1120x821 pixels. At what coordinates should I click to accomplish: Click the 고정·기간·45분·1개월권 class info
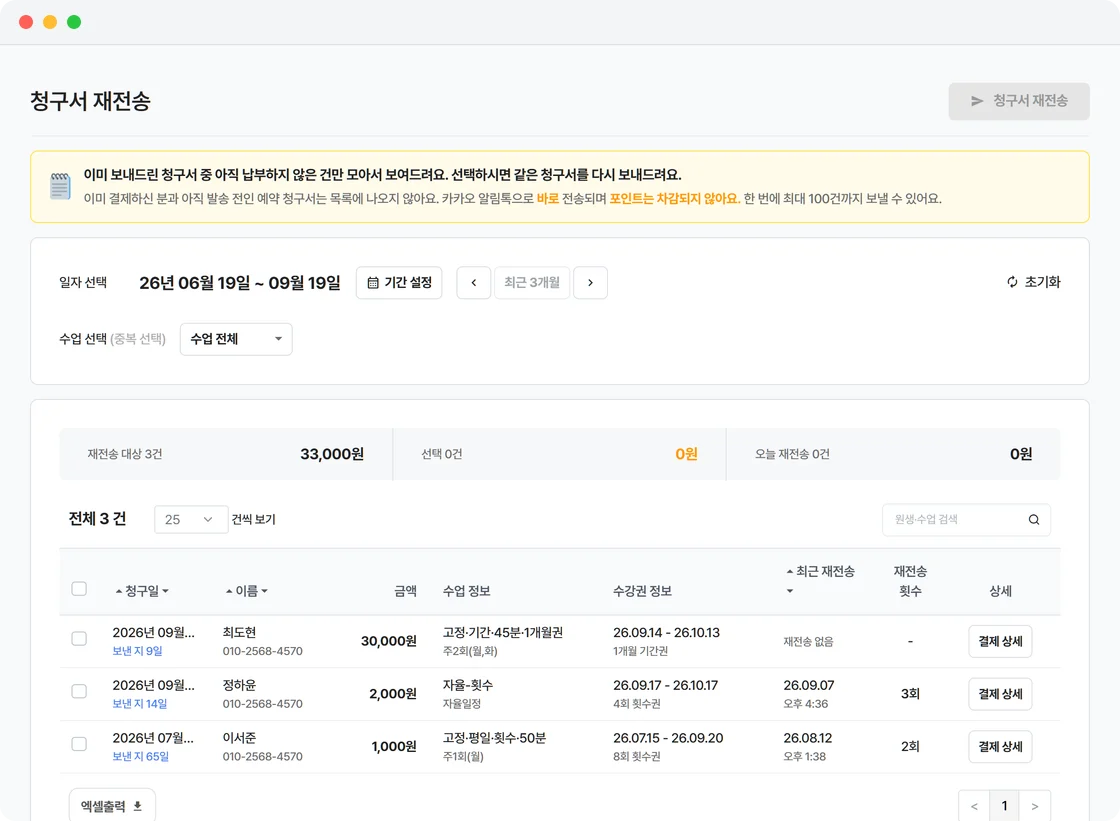[503, 632]
